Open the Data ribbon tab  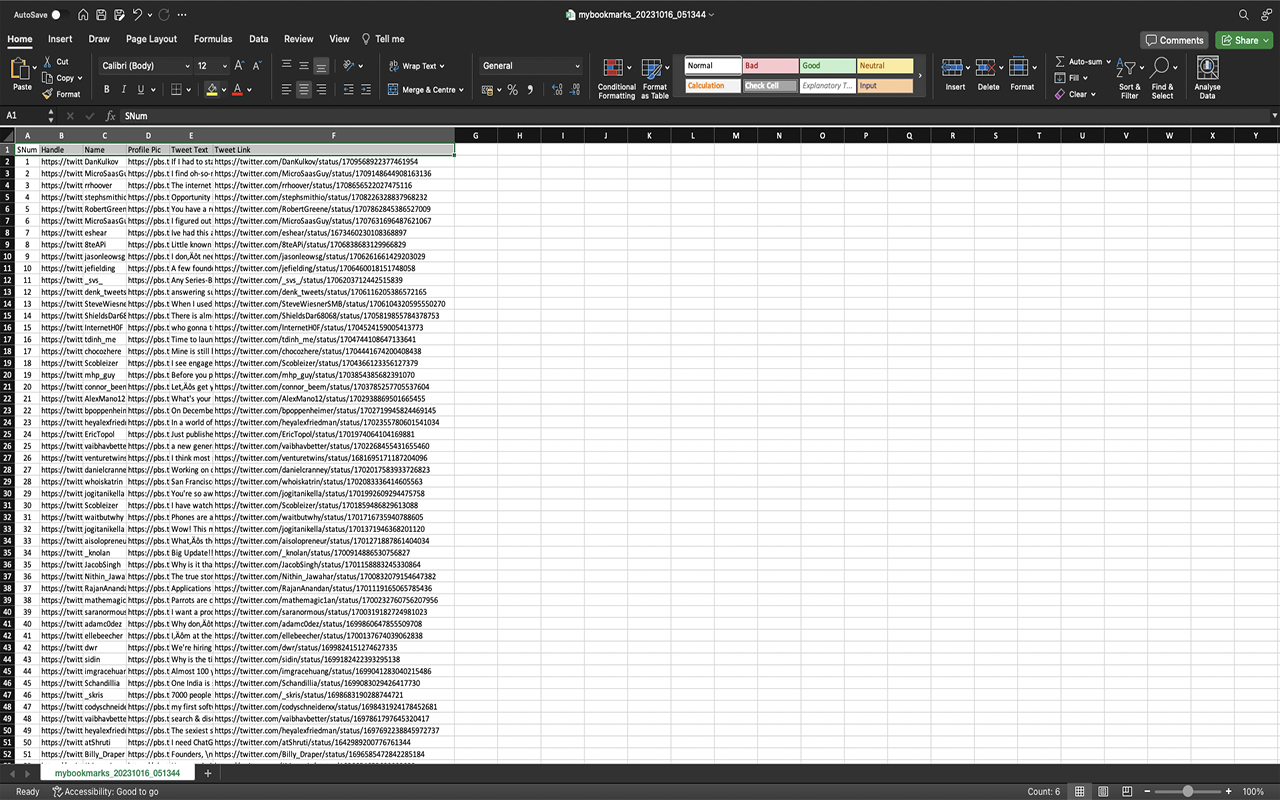pos(259,39)
